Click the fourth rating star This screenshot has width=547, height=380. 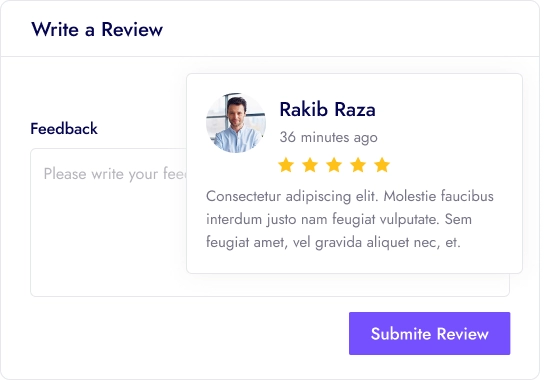pyautogui.click(x=358, y=165)
